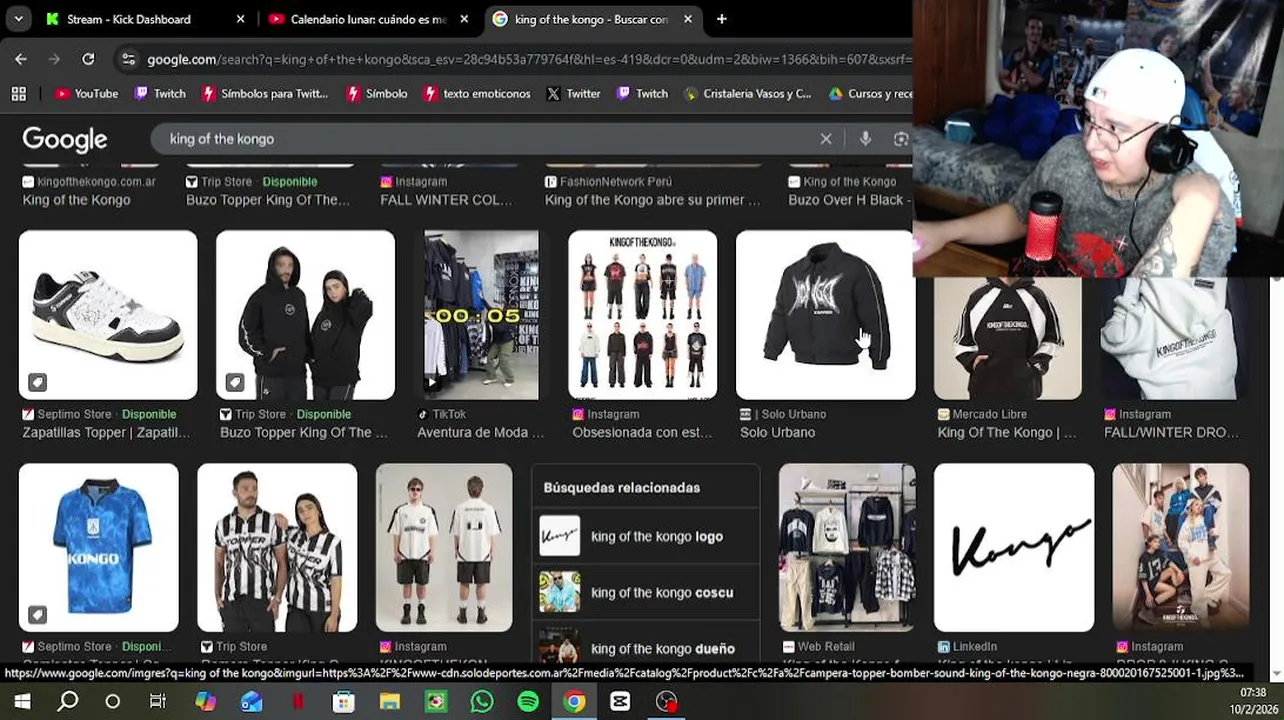
Task: Open the Zapatillas Topper sneaker image
Action: 108,315
